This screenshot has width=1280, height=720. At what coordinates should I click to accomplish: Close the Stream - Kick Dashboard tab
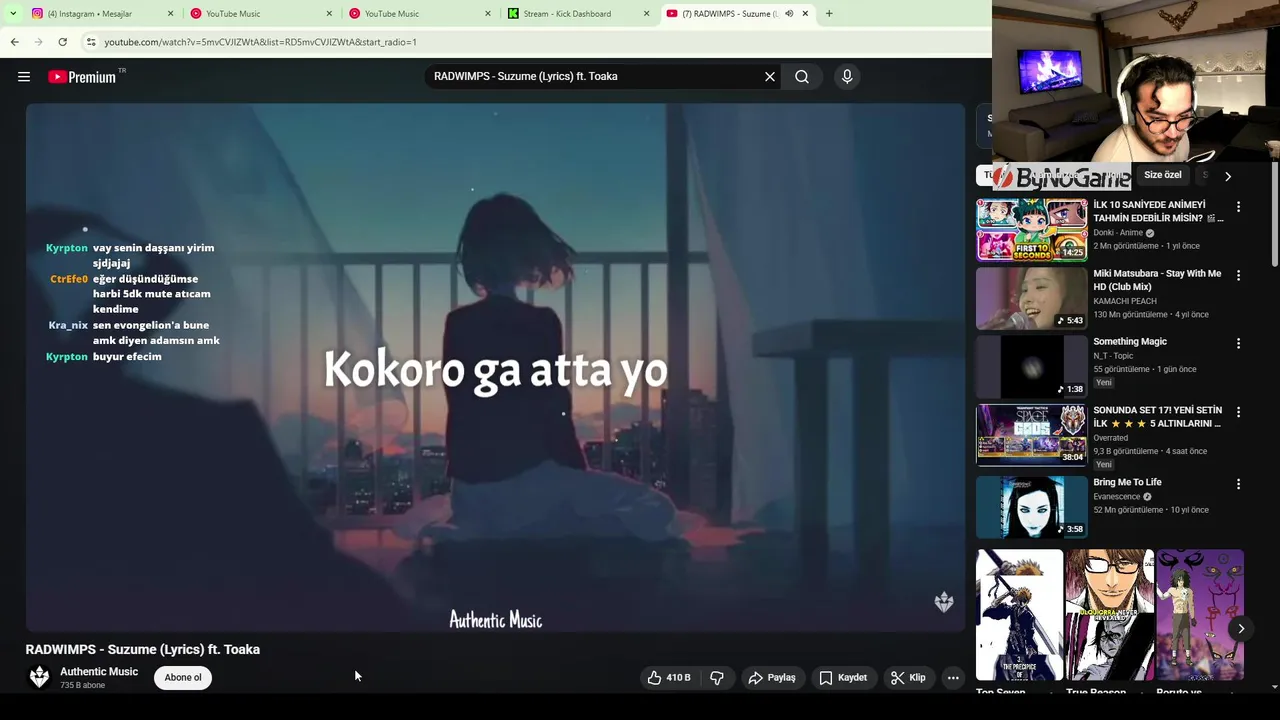pos(646,14)
